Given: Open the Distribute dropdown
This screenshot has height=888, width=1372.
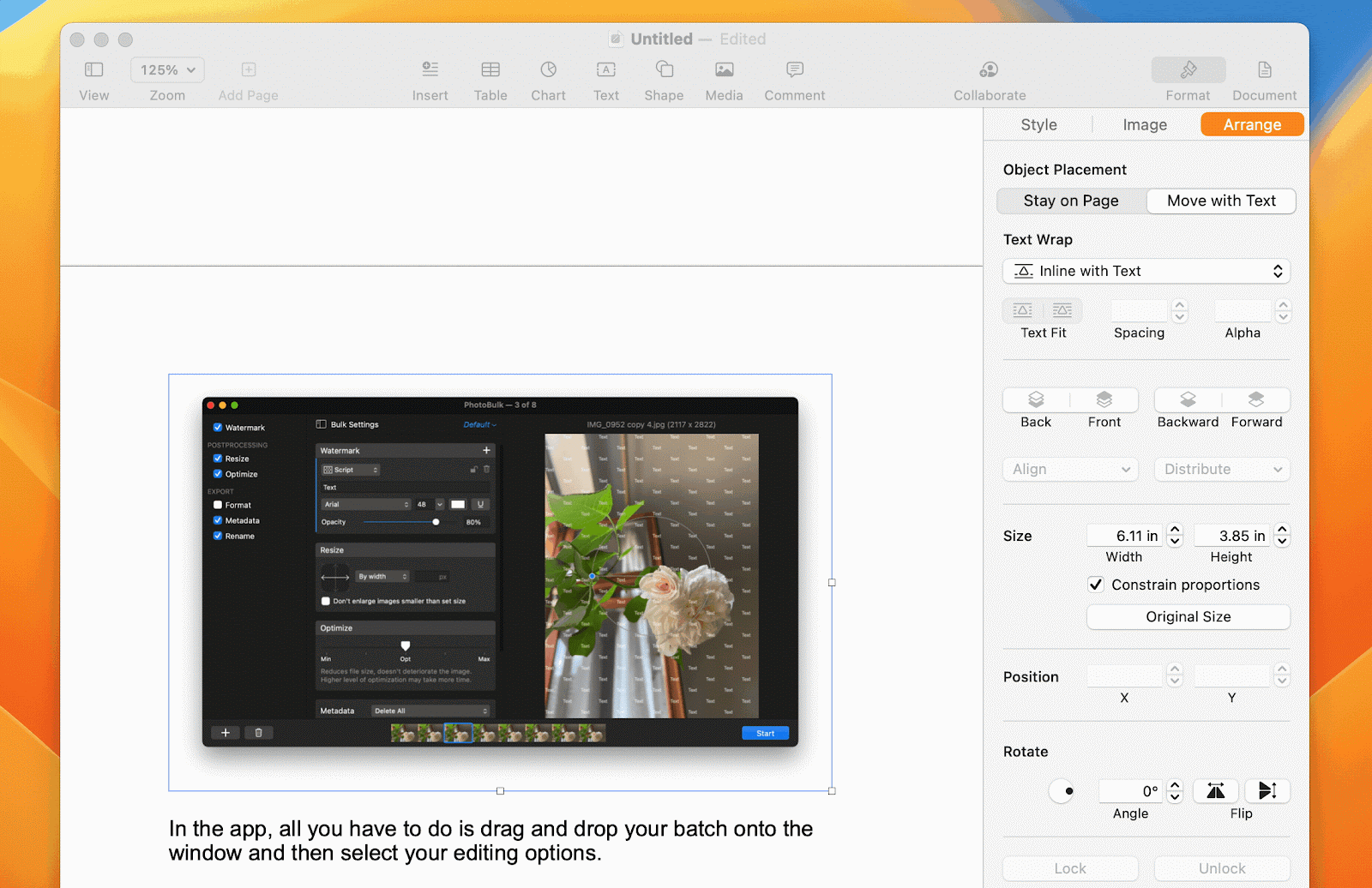Looking at the screenshot, I should pos(1222,469).
